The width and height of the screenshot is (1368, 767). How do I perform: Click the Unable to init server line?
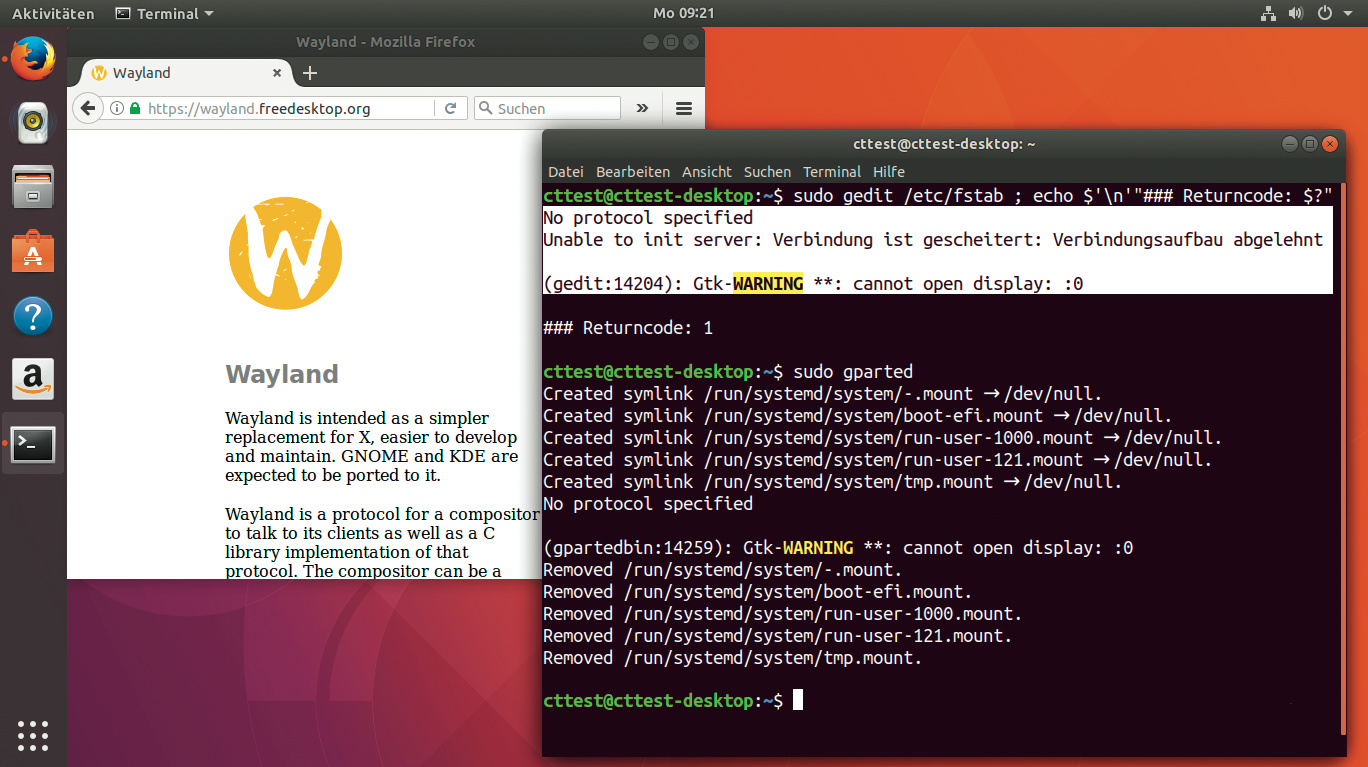pos(933,240)
